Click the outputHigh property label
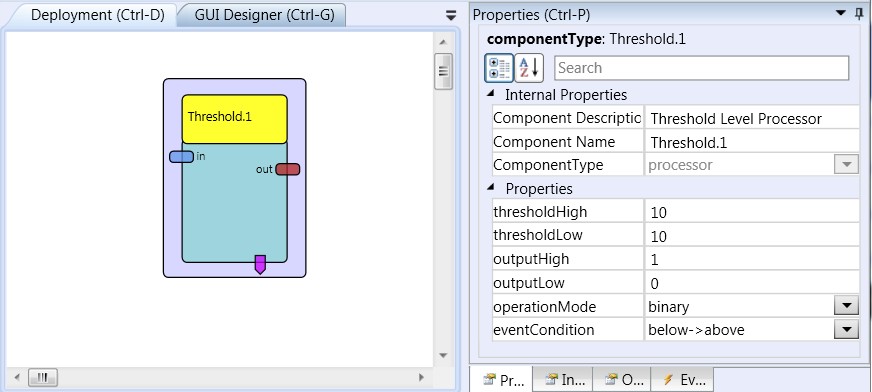Image resolution: width=872 pixels, height=392 pixels. (531, 259)
